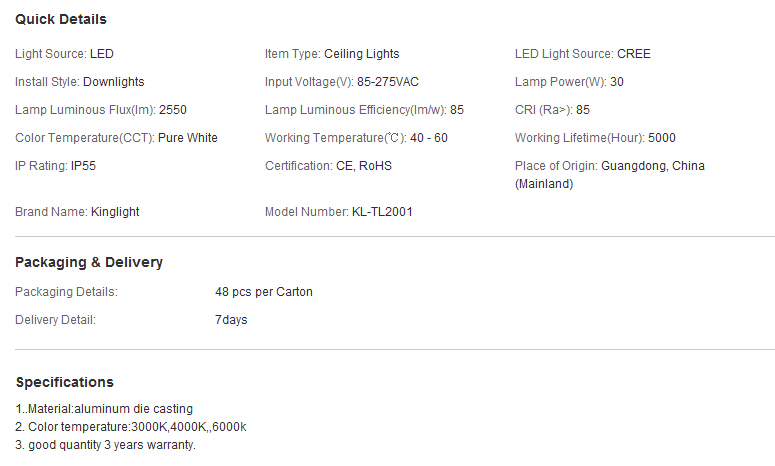Click the CRI Ra 85 value
This screenshot has height=466, width=775.
coord(583,110)
